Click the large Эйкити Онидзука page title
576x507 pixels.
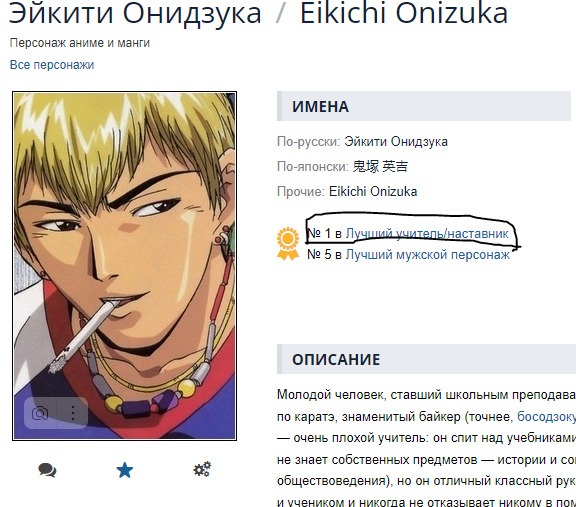pyautogui.click(x=135, y=13)
